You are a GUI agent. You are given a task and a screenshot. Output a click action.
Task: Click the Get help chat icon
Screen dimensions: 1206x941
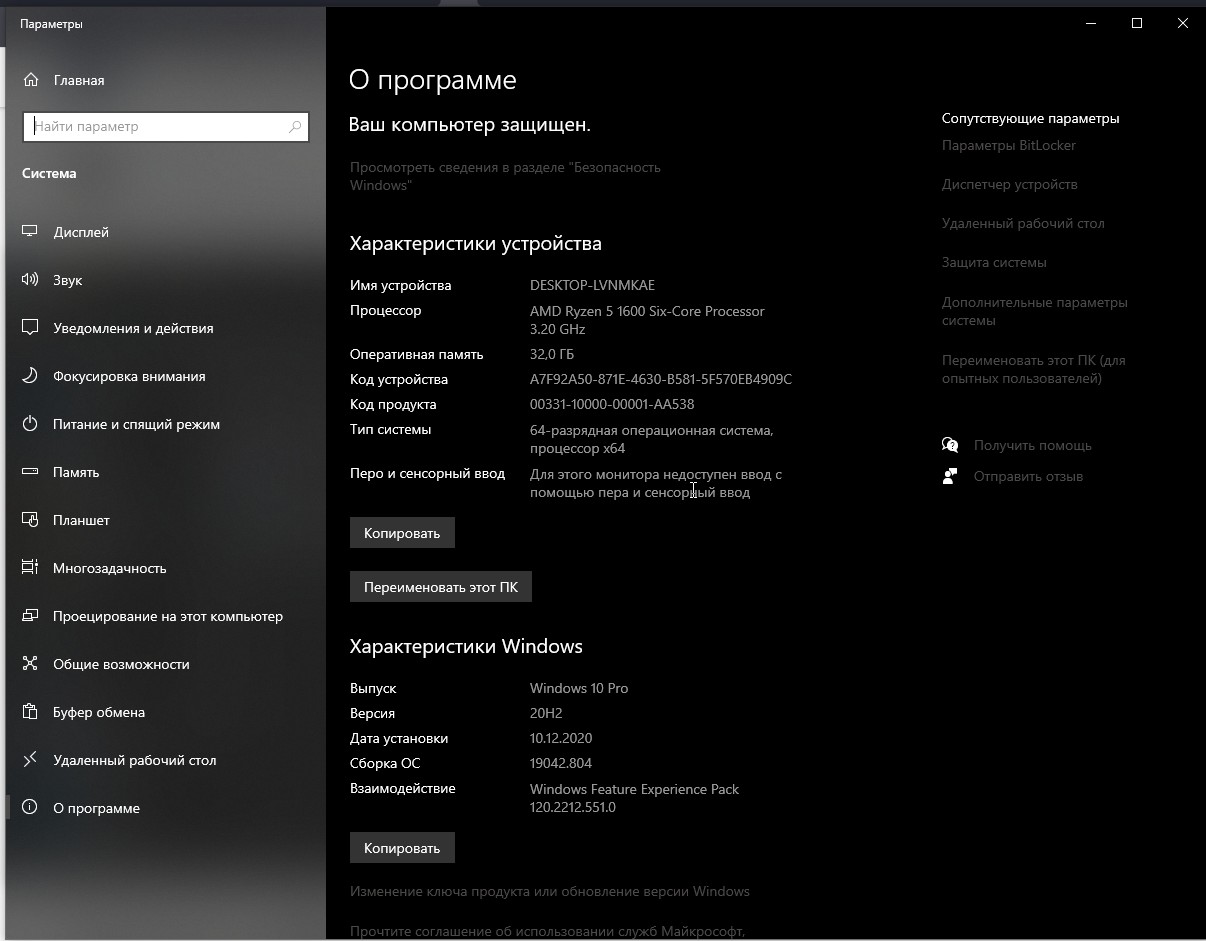point(950,445)
